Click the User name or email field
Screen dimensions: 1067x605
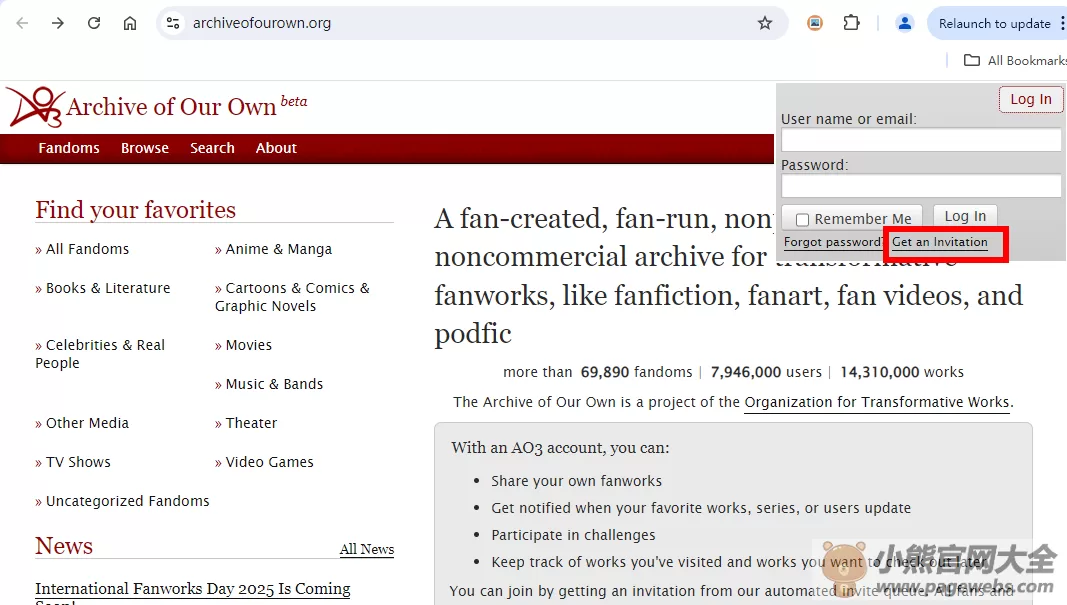921,140
